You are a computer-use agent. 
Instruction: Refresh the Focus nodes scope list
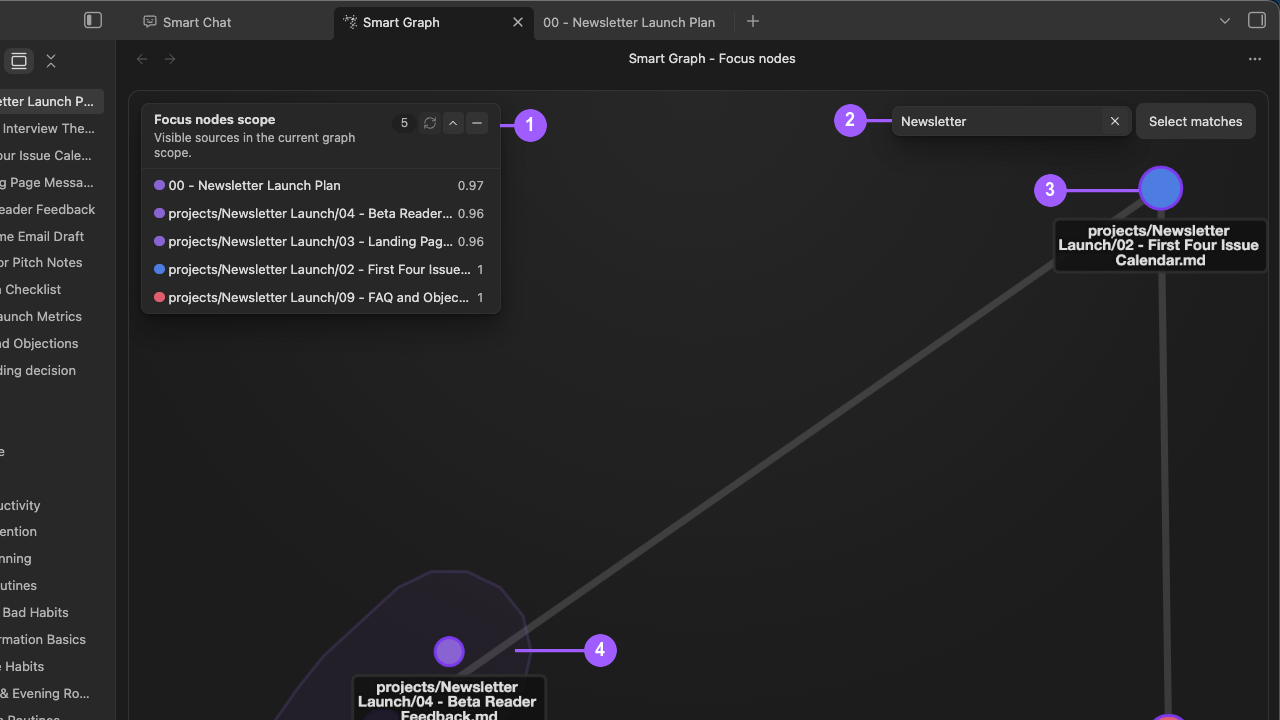click(x=430, y=123)
